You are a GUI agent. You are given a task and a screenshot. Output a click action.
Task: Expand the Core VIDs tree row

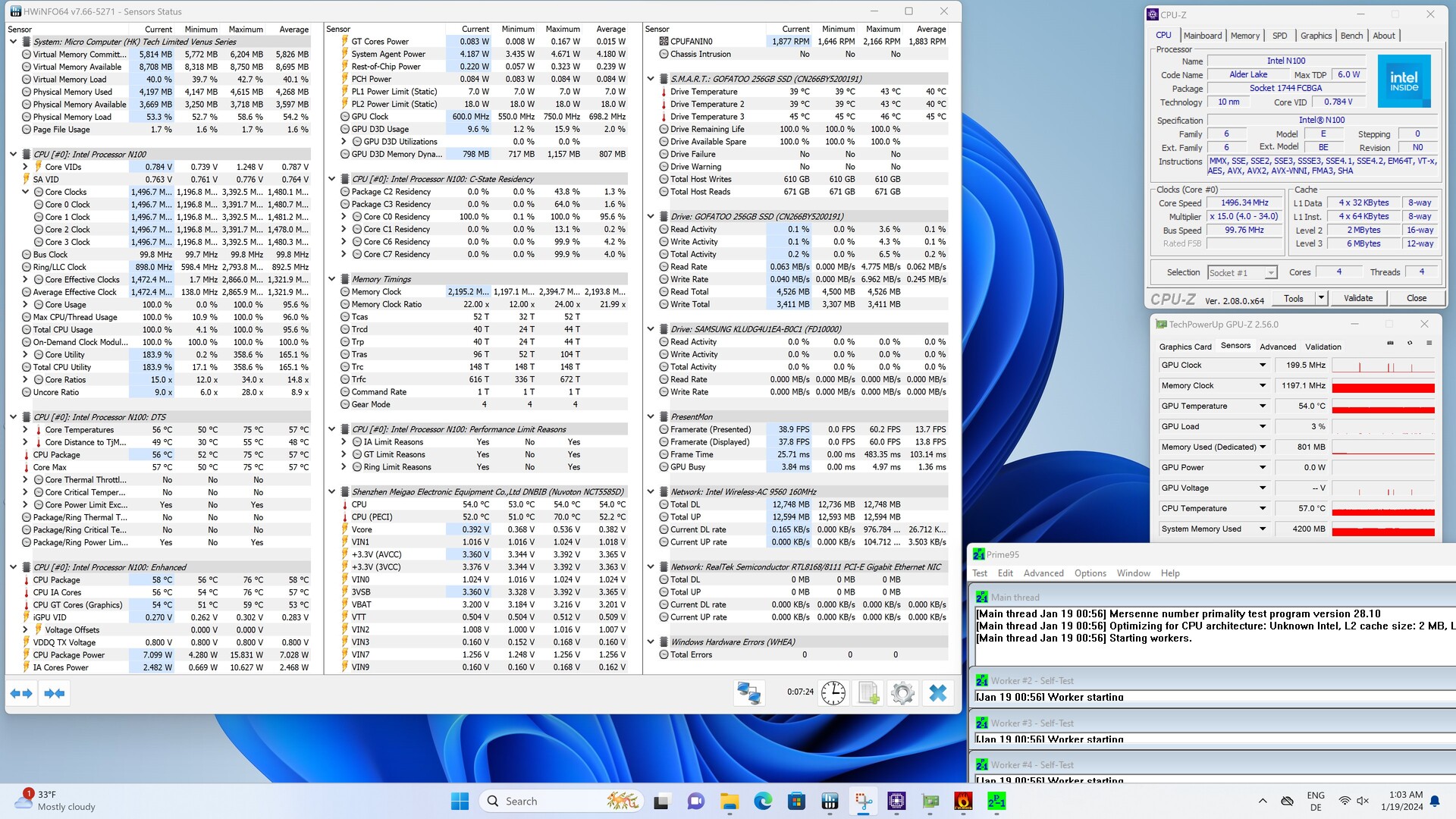[25, 167]
